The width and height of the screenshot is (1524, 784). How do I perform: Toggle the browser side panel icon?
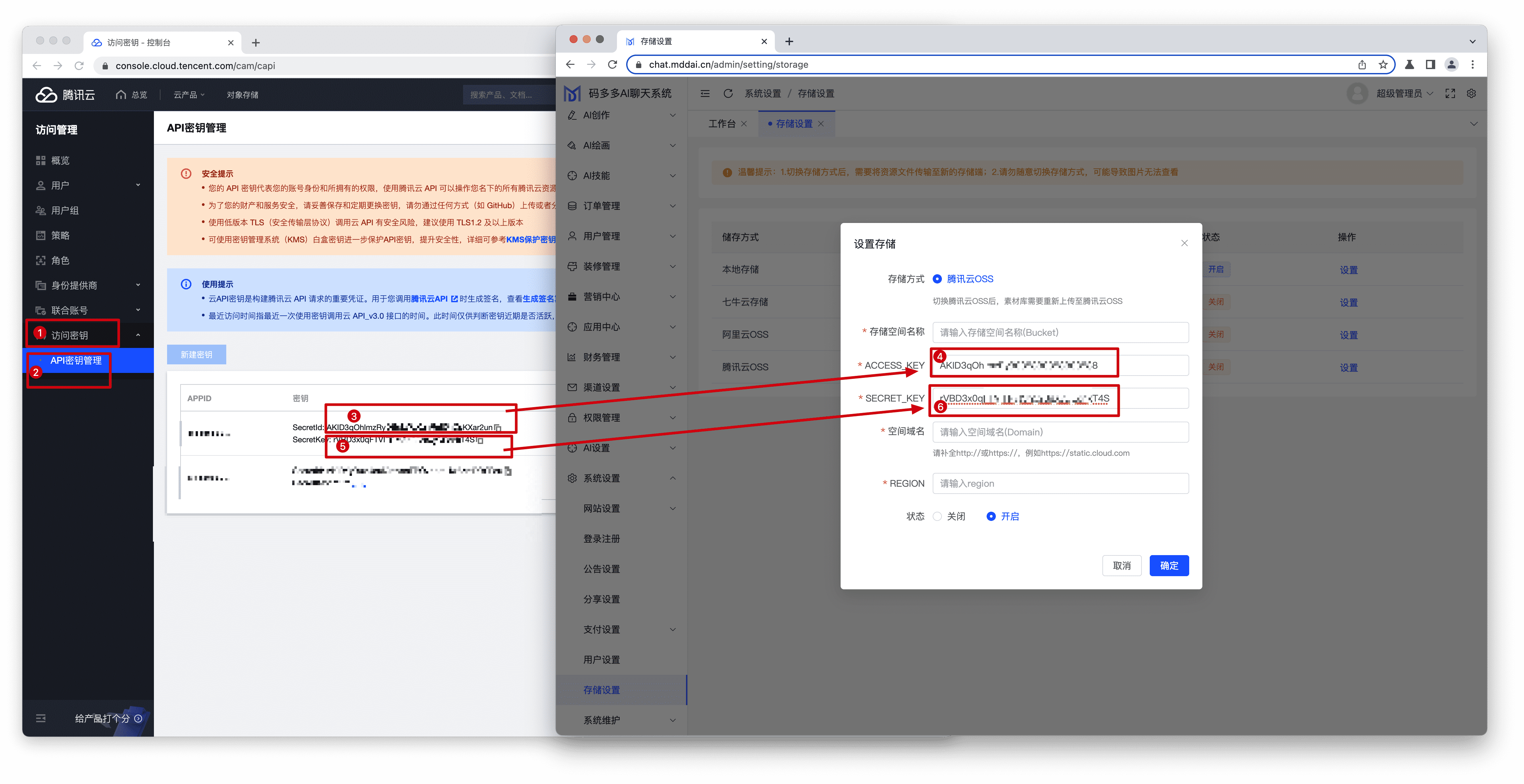(1430, 64)
